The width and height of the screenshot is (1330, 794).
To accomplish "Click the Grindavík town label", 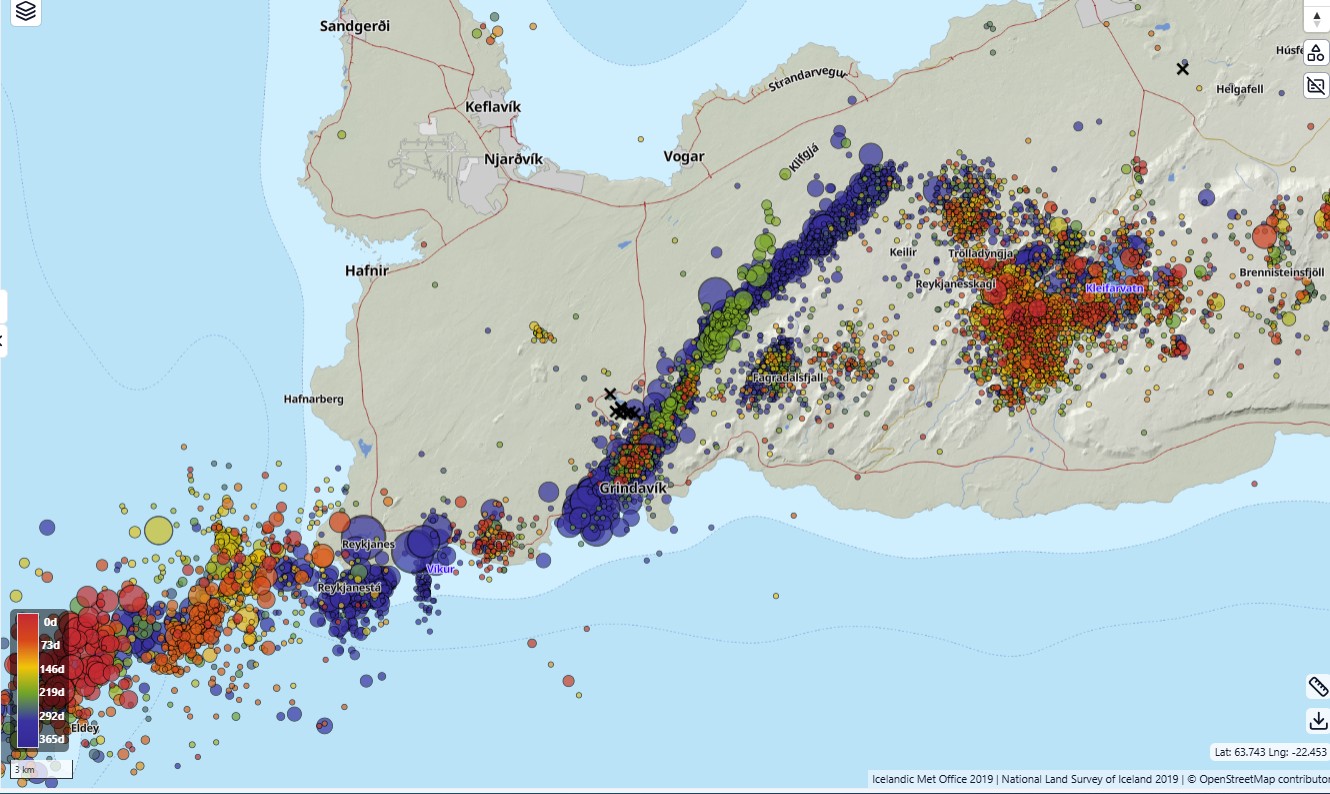I will [x=632, y=488].
